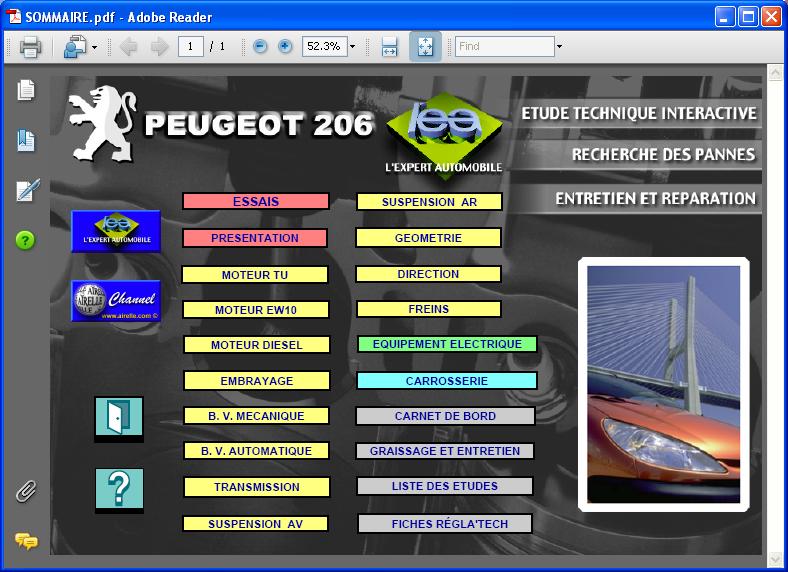Click the Print icon in toolbar
This screenshot has height=572, width=788.
30,47
